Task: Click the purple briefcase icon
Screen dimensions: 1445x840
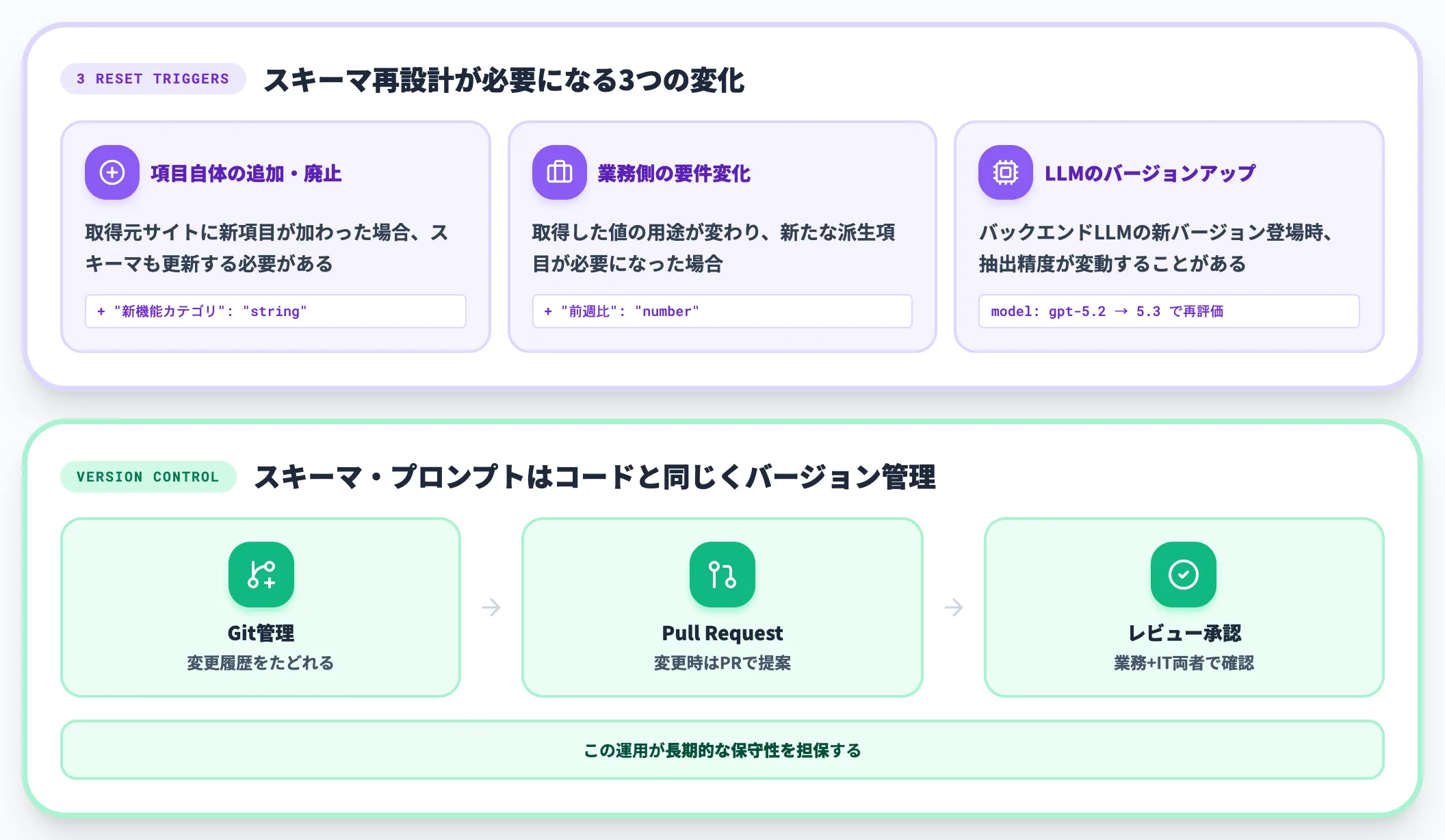Action: pos(560,172)
